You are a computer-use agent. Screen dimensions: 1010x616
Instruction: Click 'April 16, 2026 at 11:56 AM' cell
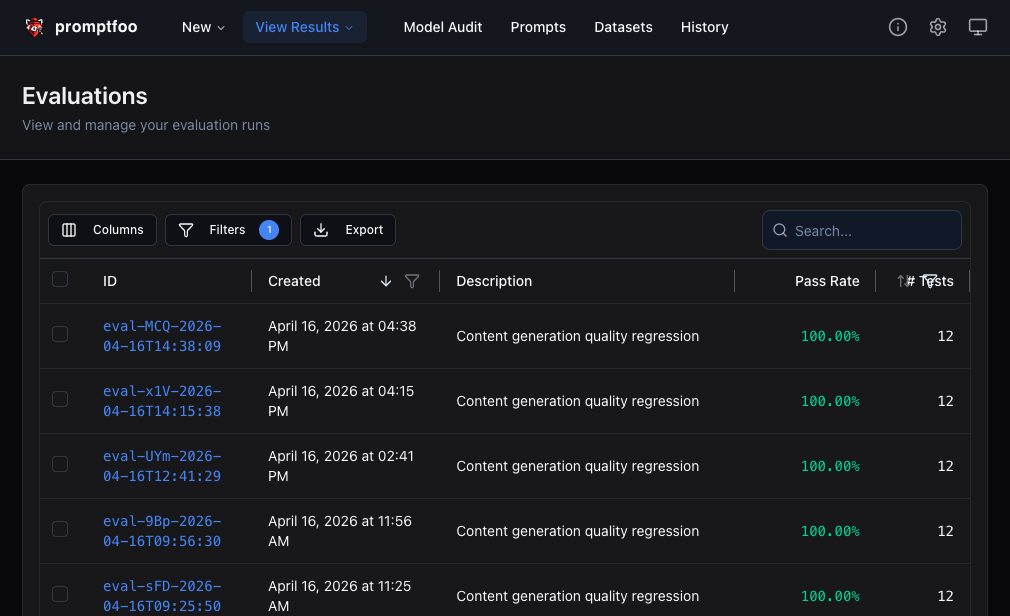(339, 532)
